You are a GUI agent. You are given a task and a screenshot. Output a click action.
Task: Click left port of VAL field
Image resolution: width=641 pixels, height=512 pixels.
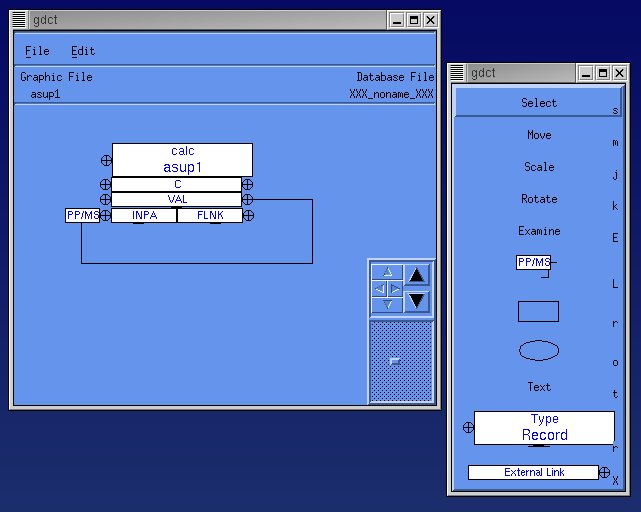tap(105, 200)
